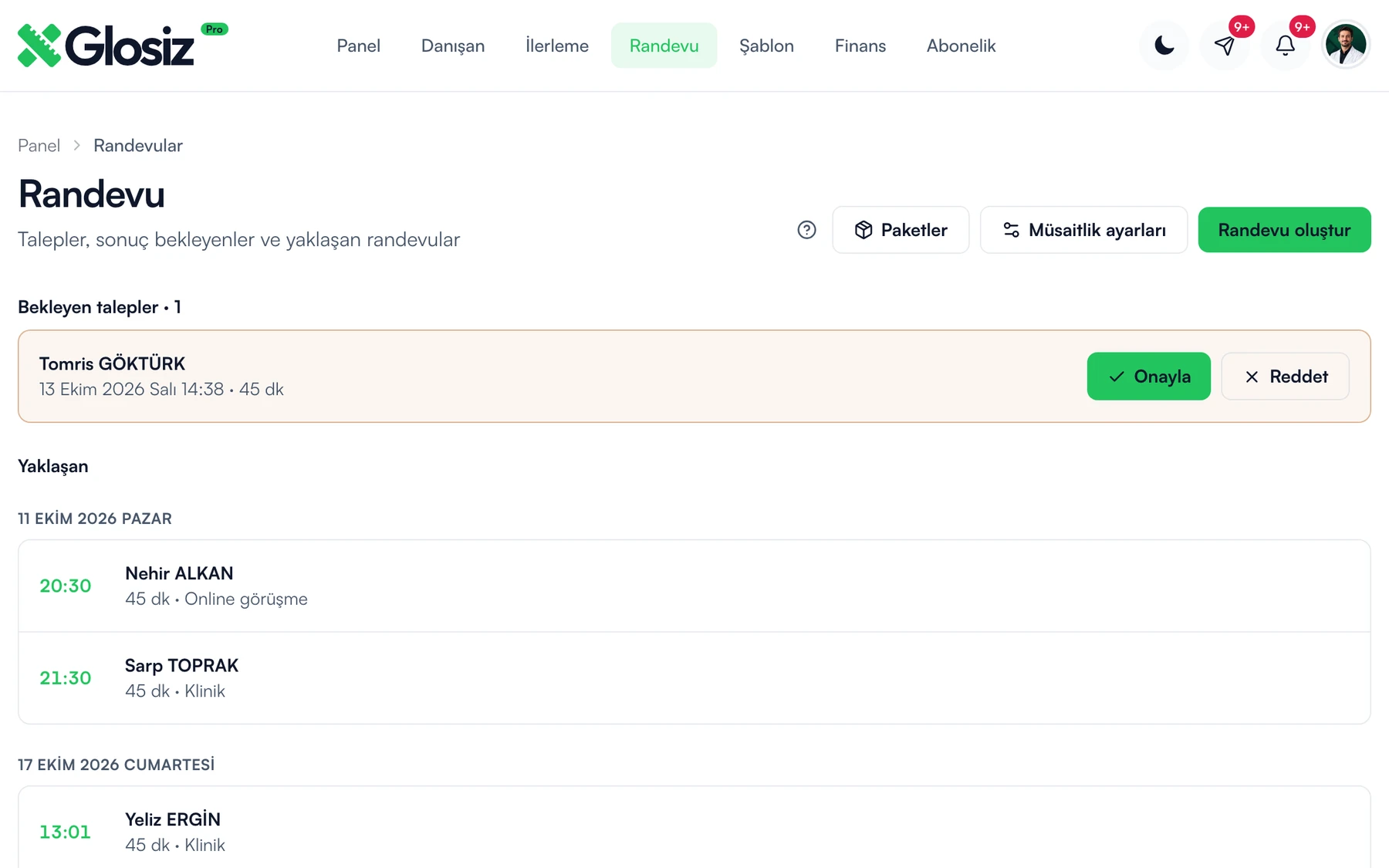Open the Paketler button
This screenshot has height=868, width=1389.
click(x=901, y=230)
